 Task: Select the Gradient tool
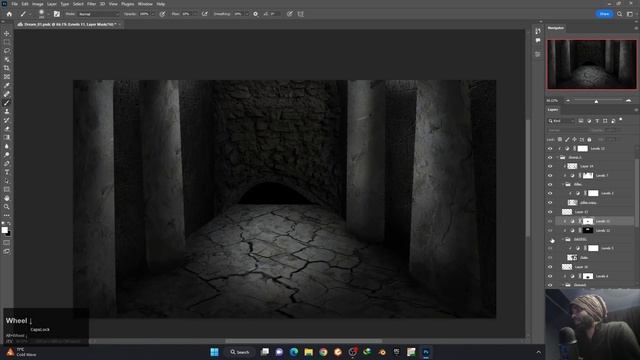[x=7, y=137]
